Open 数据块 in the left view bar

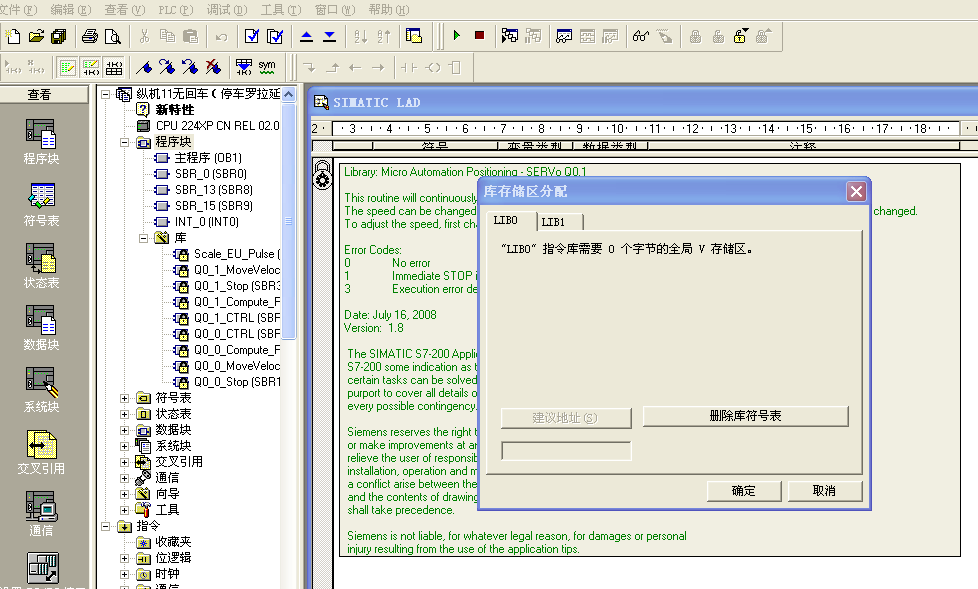41,328
